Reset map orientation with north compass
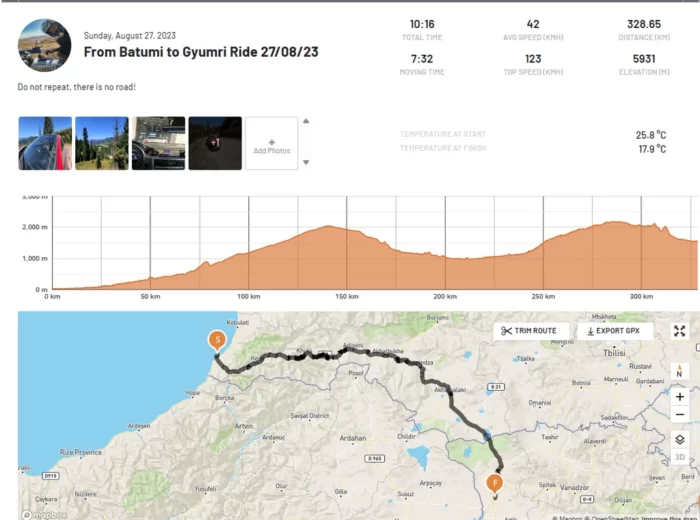The height and width of the screenshot is (520, 700). [680, 371]
